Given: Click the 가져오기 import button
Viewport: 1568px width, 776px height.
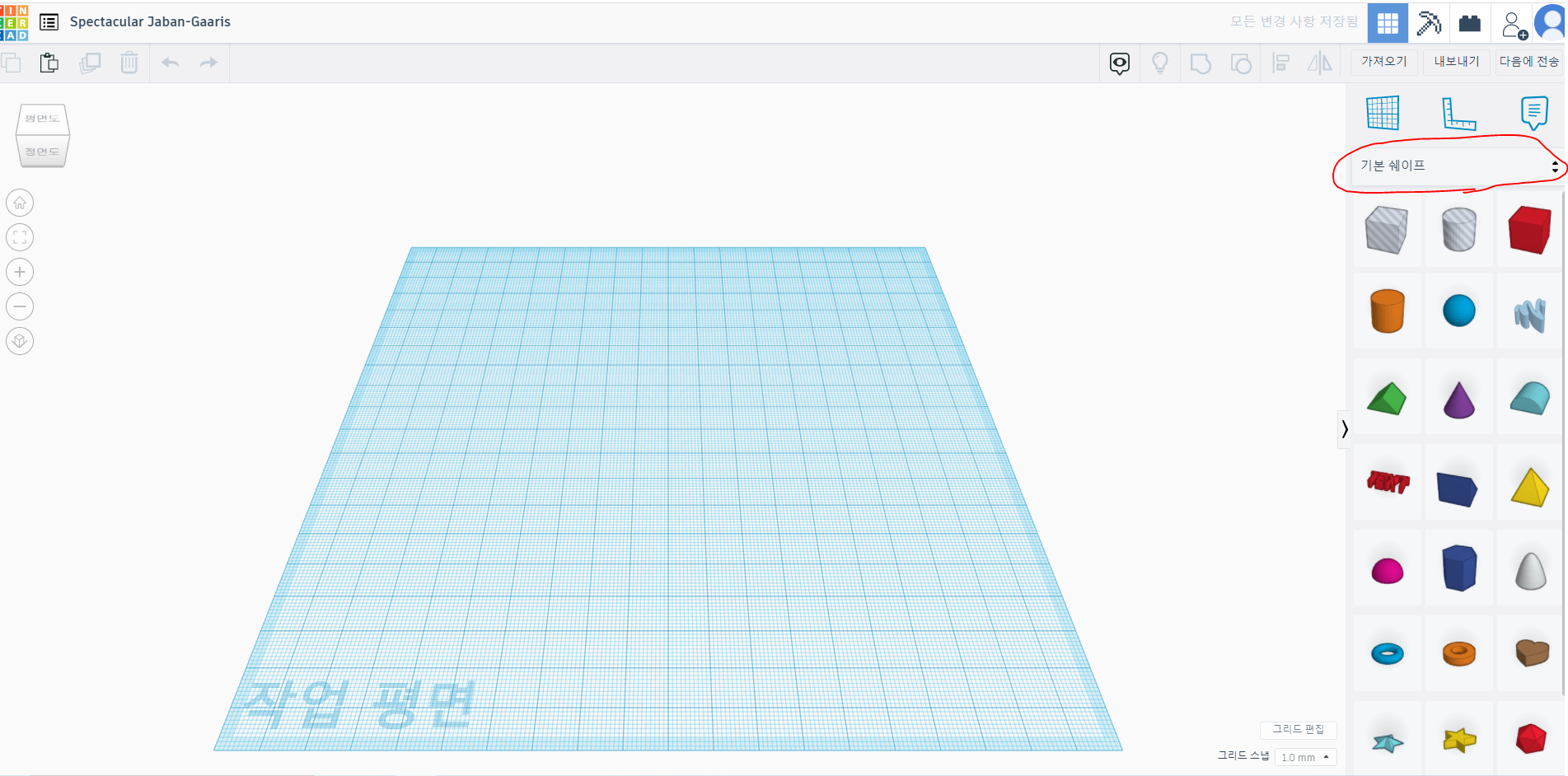Looking at the screenshot, I should click(x=1384, y=62).
